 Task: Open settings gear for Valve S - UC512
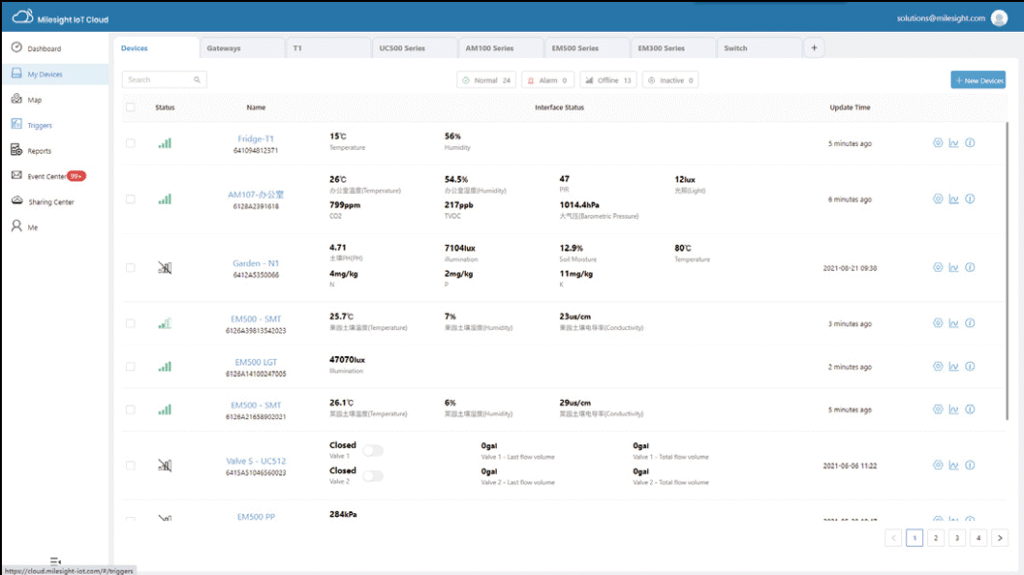(x=938, y=465)
